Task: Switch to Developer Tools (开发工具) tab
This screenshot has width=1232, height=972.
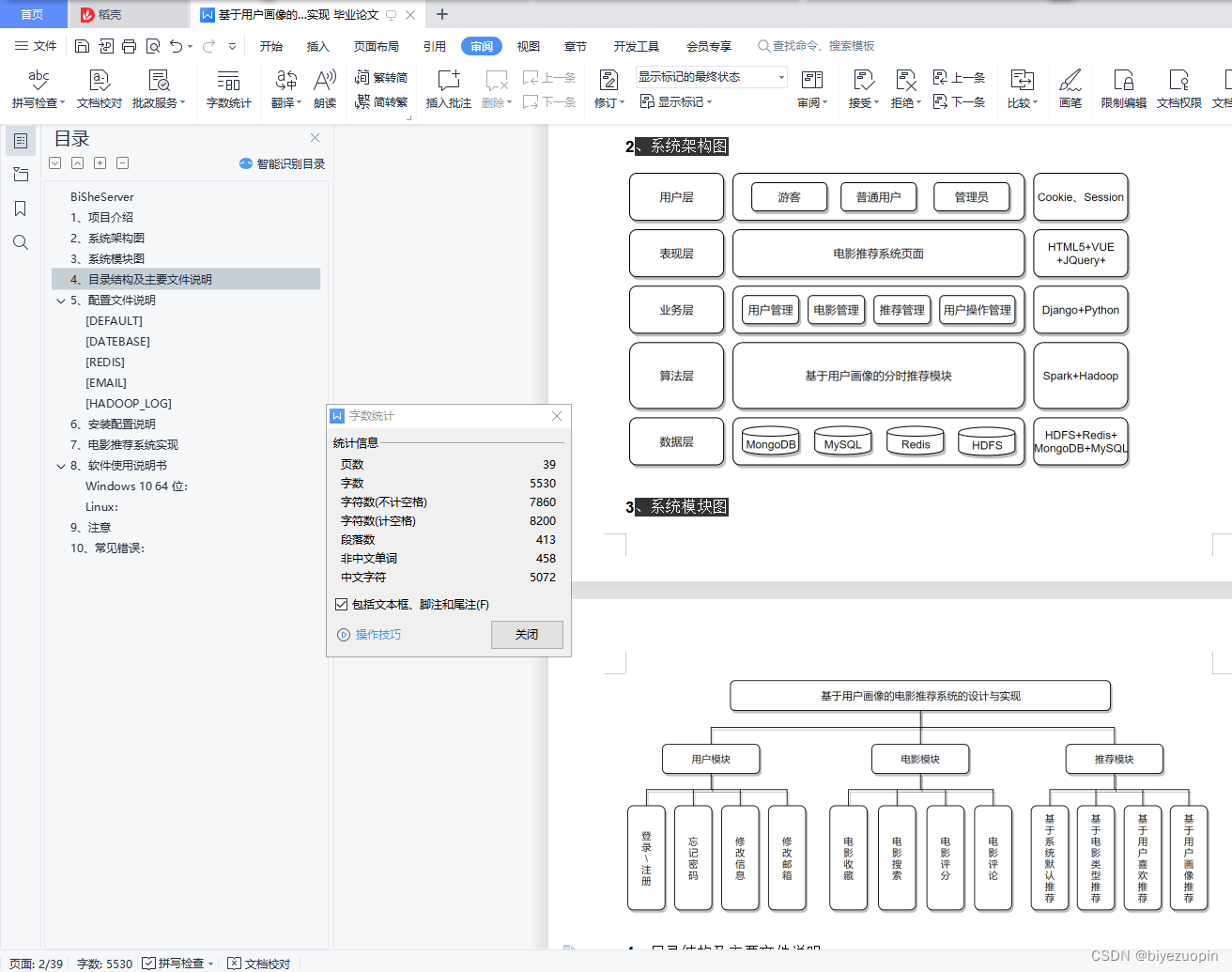Action: pyautogui.click(x=637, y=46)
